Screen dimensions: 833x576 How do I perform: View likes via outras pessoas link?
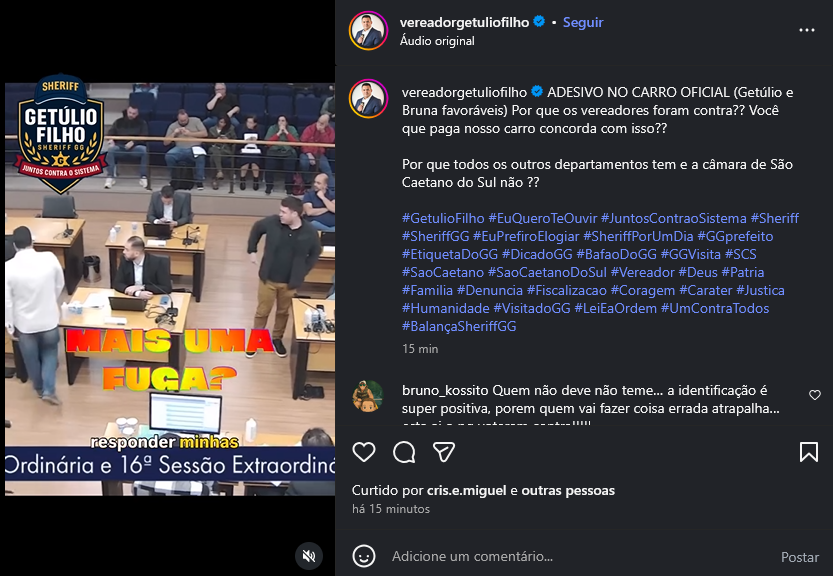click(x=568, y=490)
